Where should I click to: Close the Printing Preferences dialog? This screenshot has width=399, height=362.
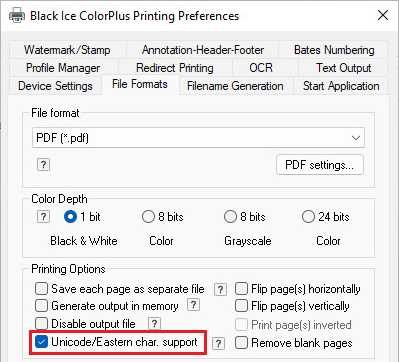[x=383, y=15]
